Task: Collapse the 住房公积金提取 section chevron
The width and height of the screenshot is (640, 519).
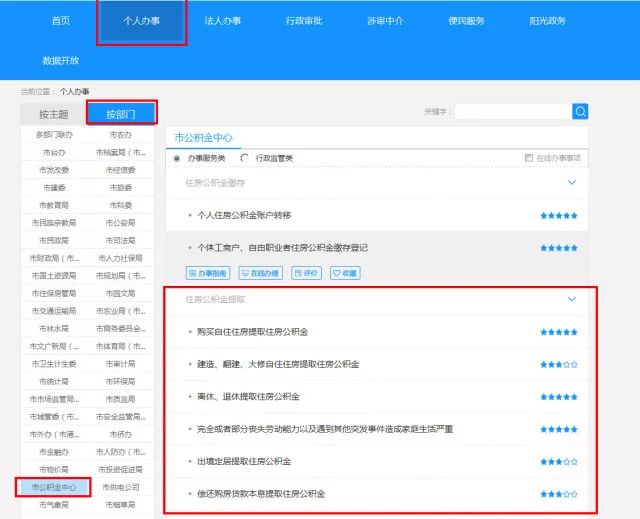Action: pyautogui.click(x=572, y=299)
